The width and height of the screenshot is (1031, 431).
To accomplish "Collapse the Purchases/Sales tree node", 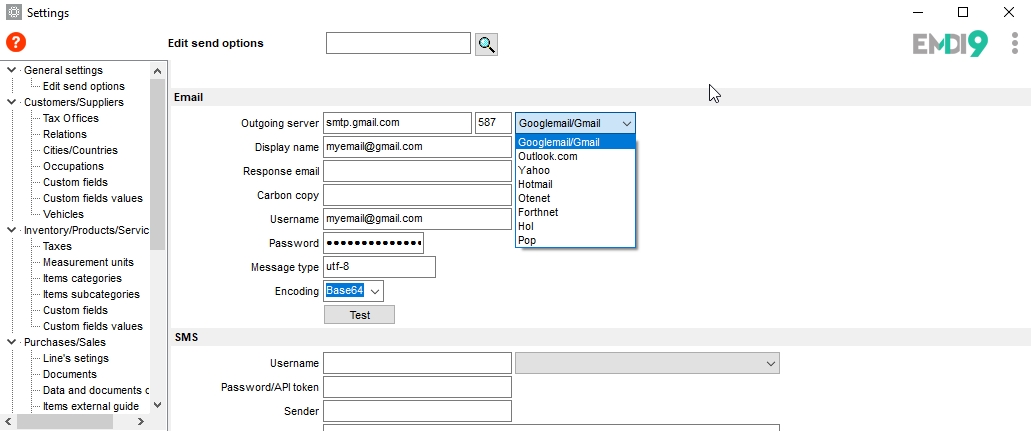I will (11, 342).
